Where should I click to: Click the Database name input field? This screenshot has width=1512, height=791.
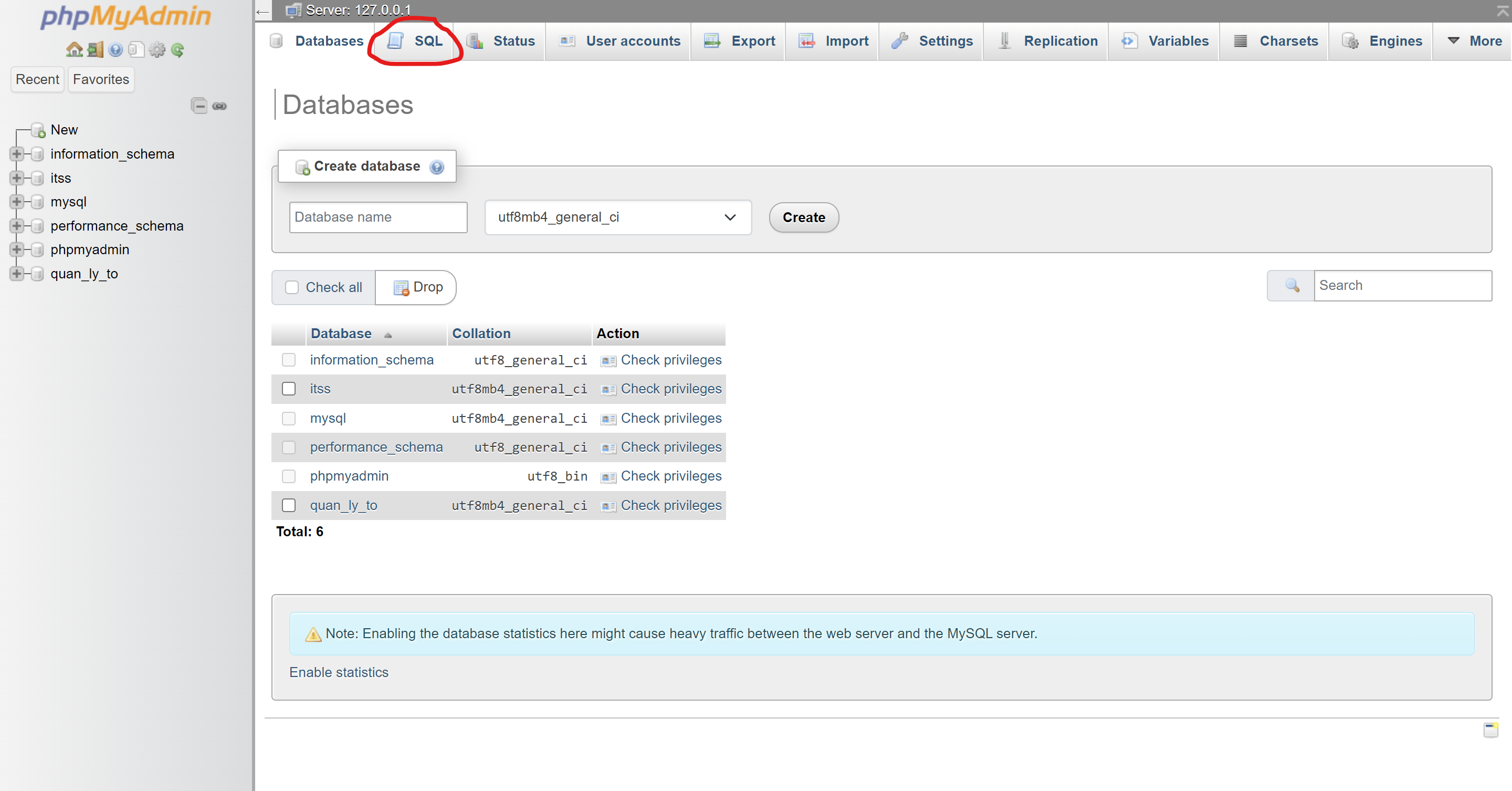pyautogui.click(x=378, y=217)
